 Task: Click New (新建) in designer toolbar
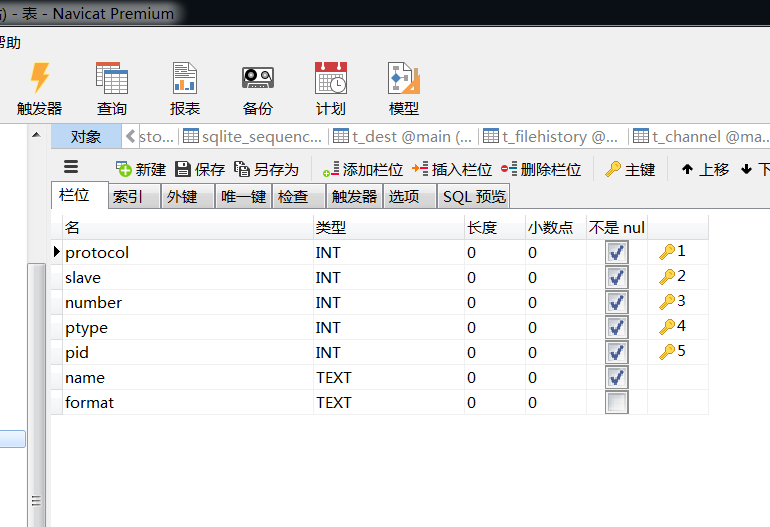pyautogui.click(x=141, y=169)
